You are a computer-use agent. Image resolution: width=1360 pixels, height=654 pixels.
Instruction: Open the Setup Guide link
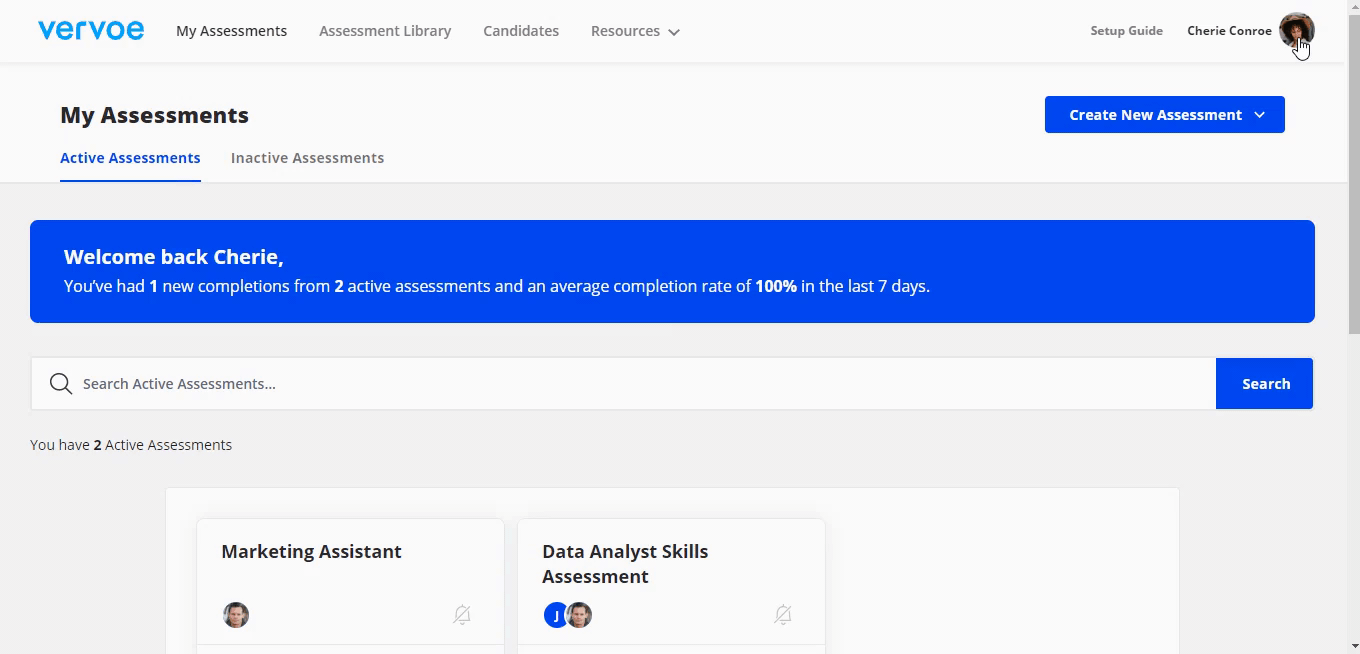[1126, 31]
